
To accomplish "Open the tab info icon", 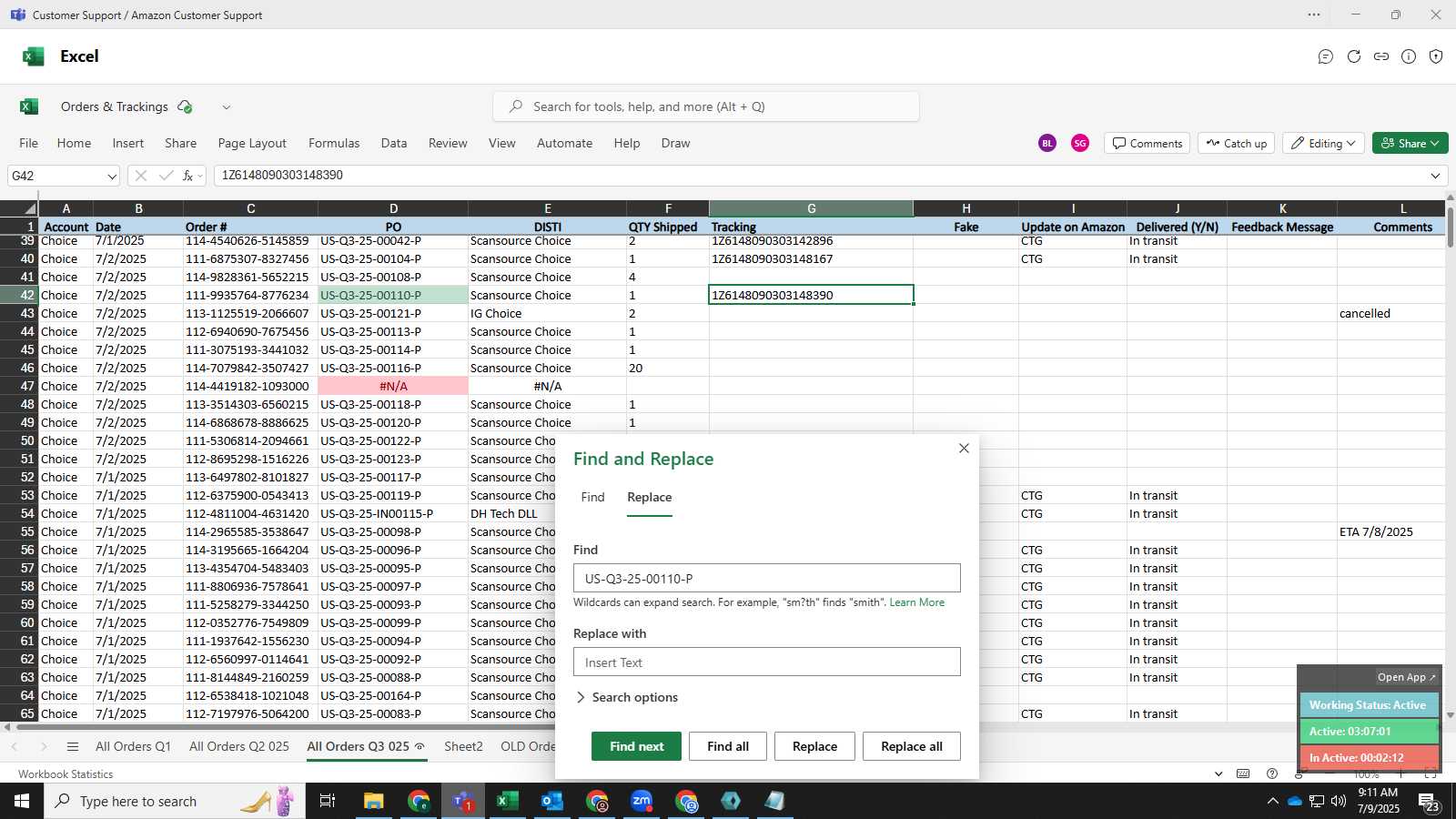I will click(x=1409, y=56).
